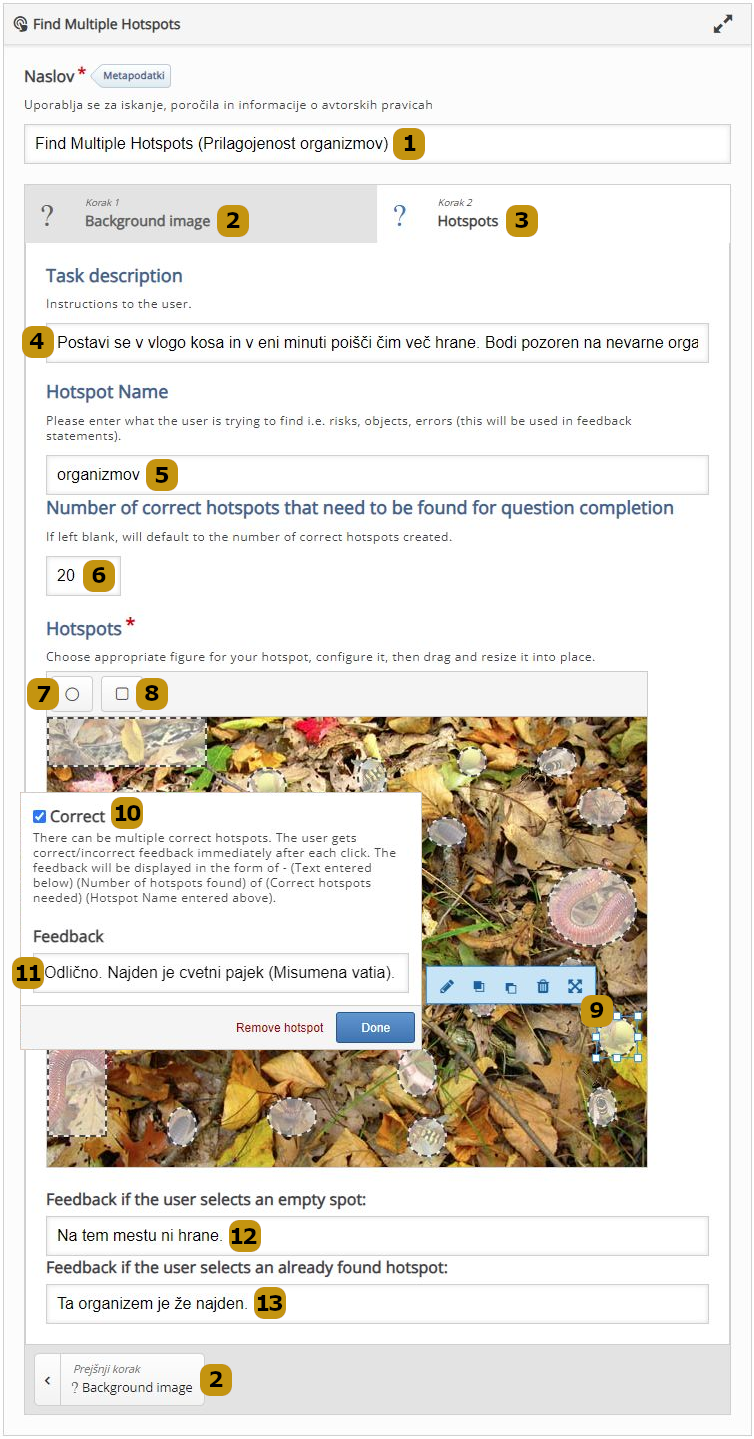
Task: Toggle the Correct checkbox
Action: tap(40, 816)
